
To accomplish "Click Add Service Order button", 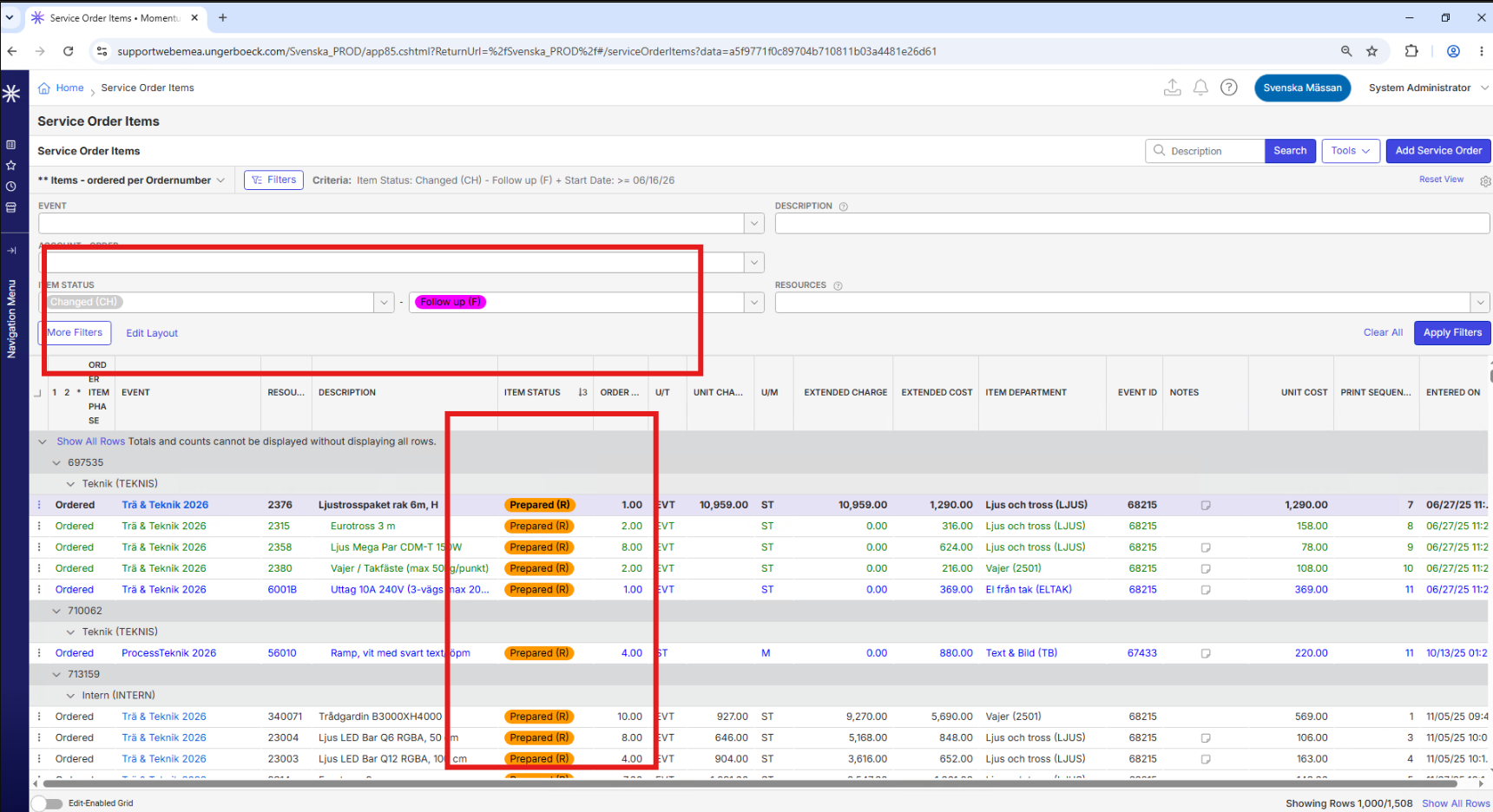I will pyautogui.click(x=1438, y=151).
